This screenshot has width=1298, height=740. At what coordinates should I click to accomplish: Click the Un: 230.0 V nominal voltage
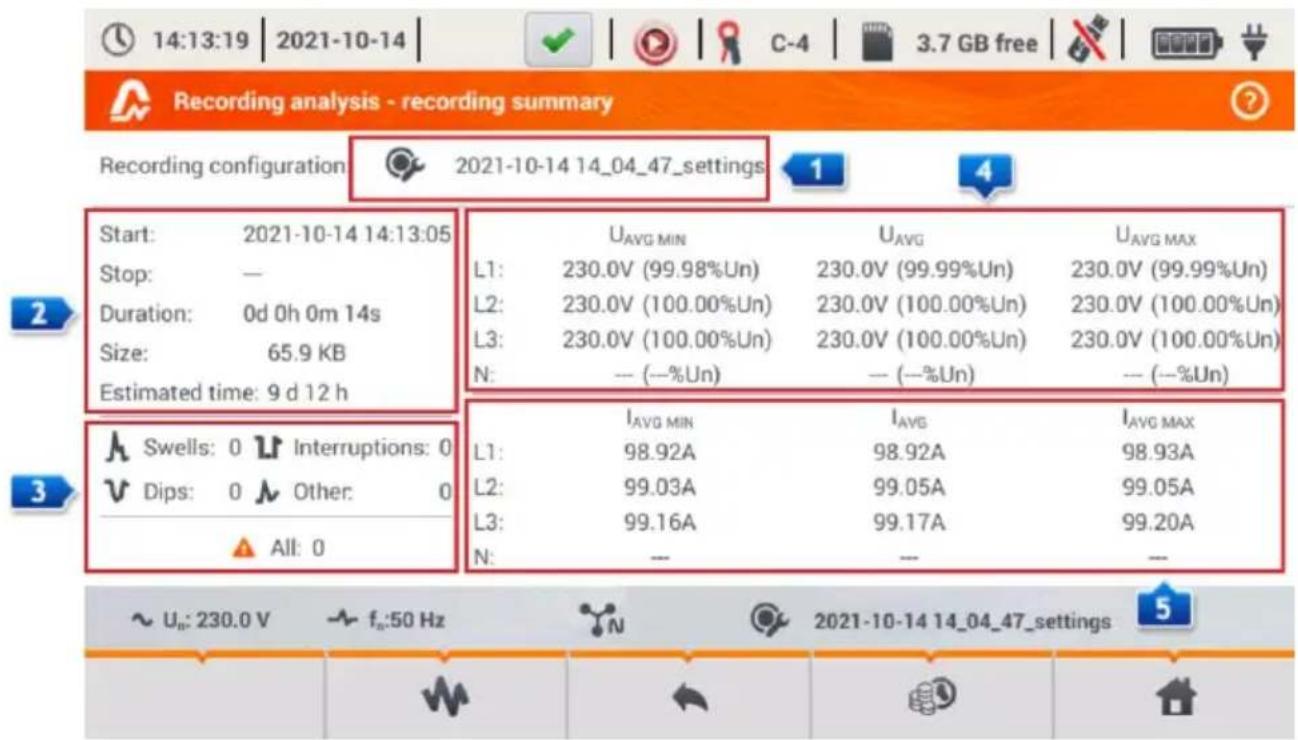pyautogui.click(x=199, y=620)
